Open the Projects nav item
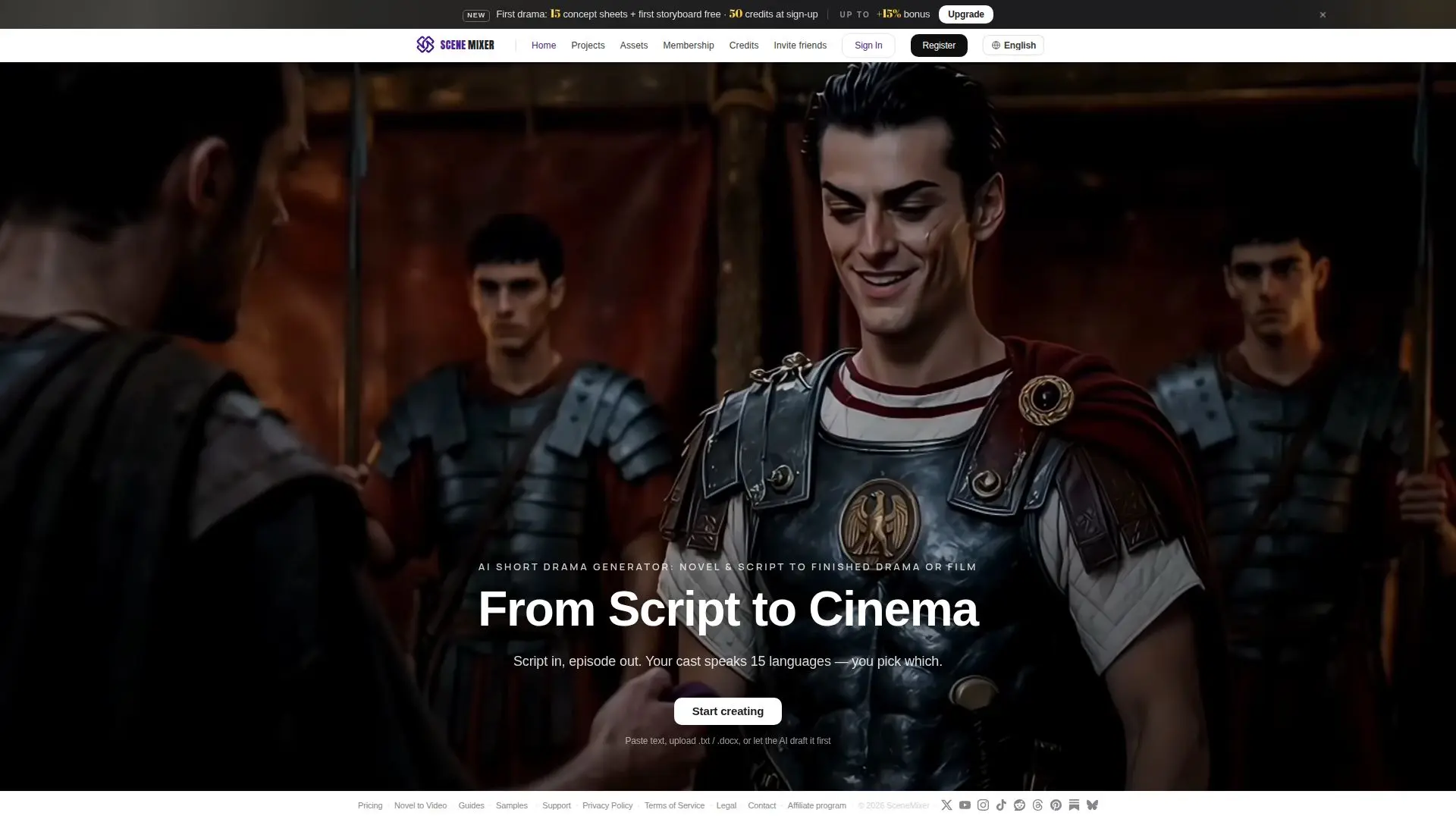Viewport: 1456px width, 819px height. click(x=588, y=45)
